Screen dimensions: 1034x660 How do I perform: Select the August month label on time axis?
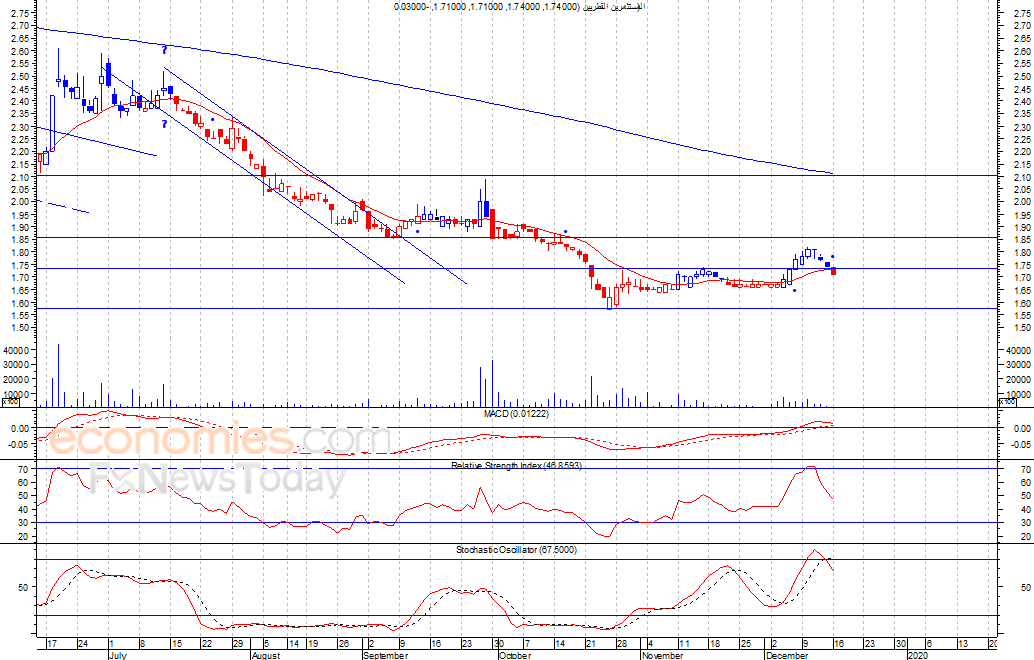[x=266, y=655]
